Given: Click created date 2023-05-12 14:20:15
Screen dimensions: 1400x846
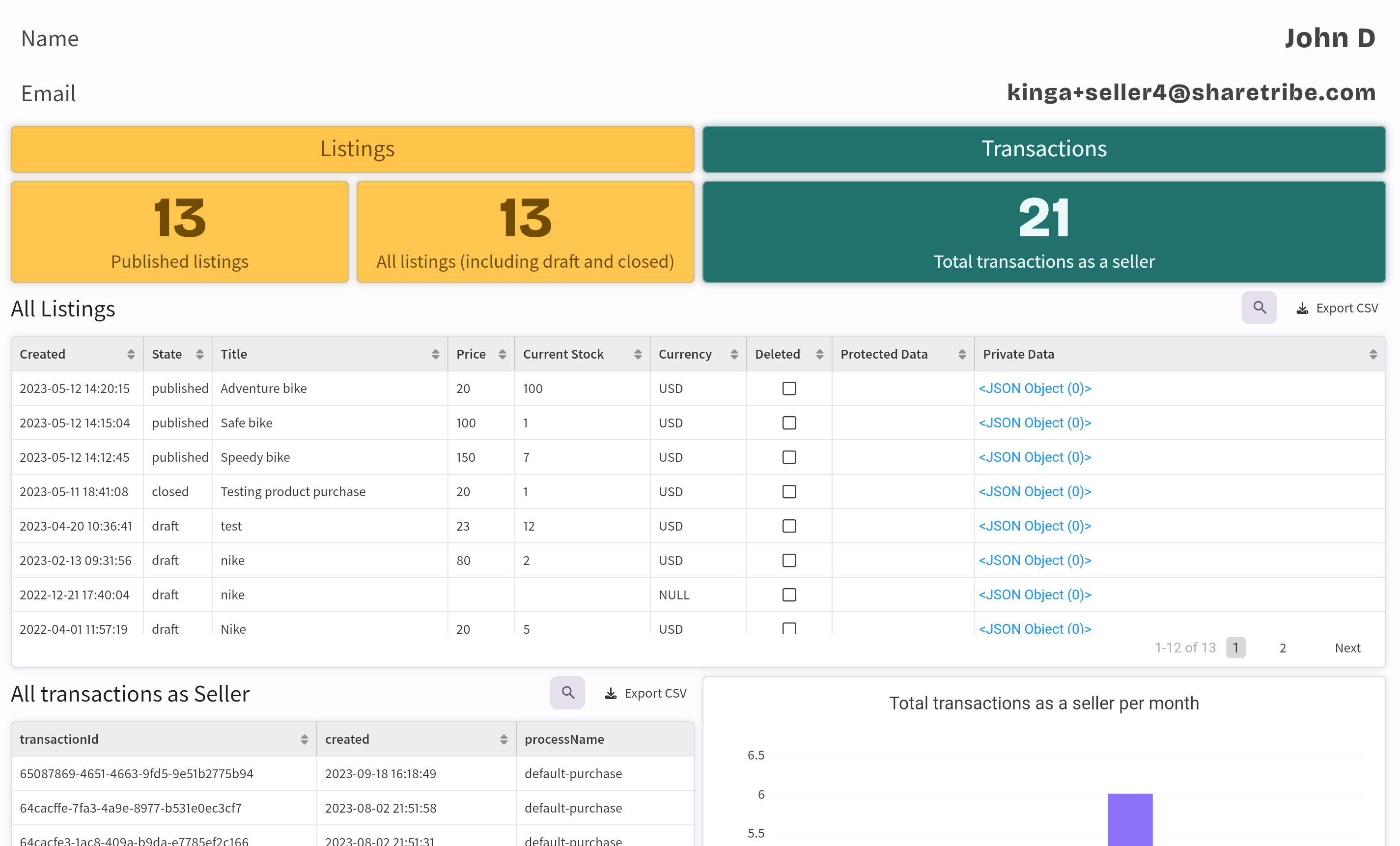Looking at the screenshot, I should (75, 388).
